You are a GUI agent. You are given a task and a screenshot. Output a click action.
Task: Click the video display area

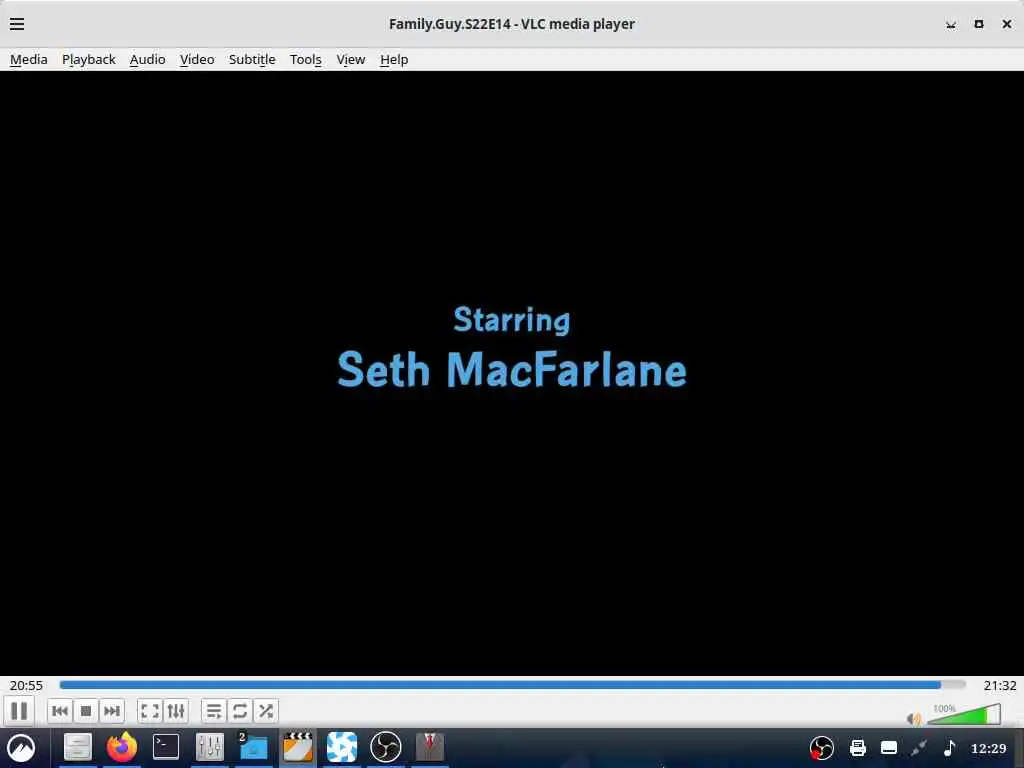click(512, 373)
